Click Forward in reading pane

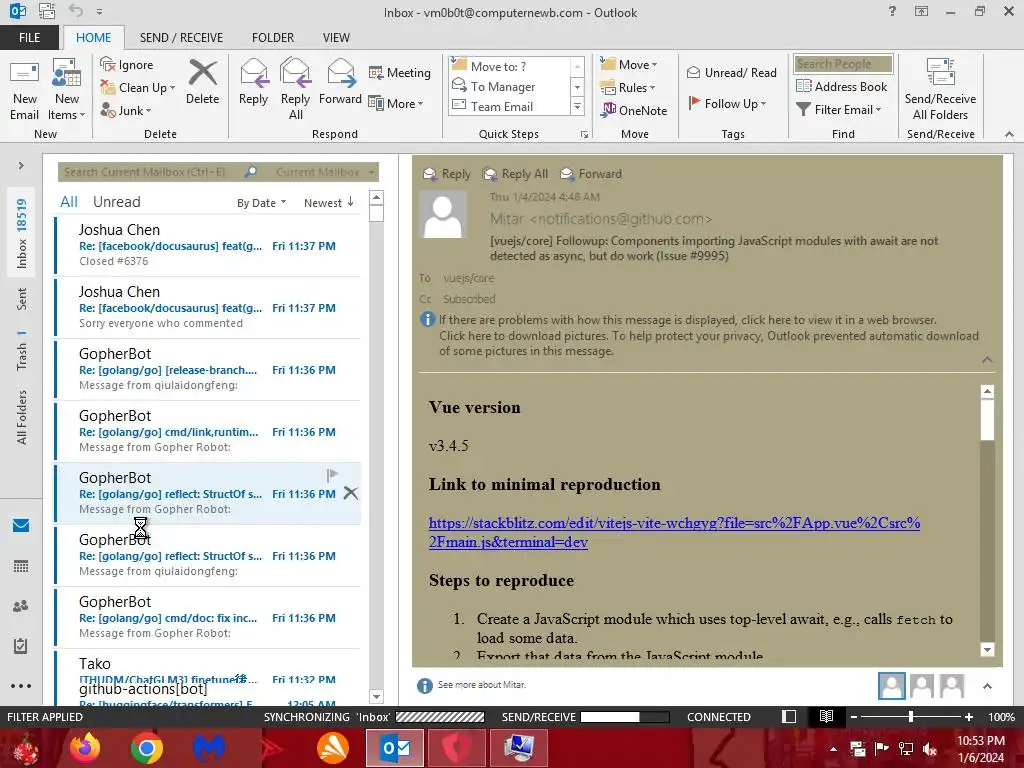click(x=592, y=174)
